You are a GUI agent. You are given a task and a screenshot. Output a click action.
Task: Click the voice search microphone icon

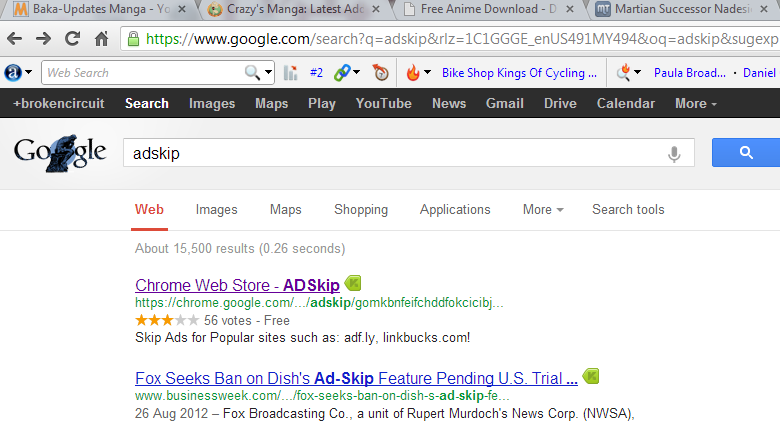(674, 154)
